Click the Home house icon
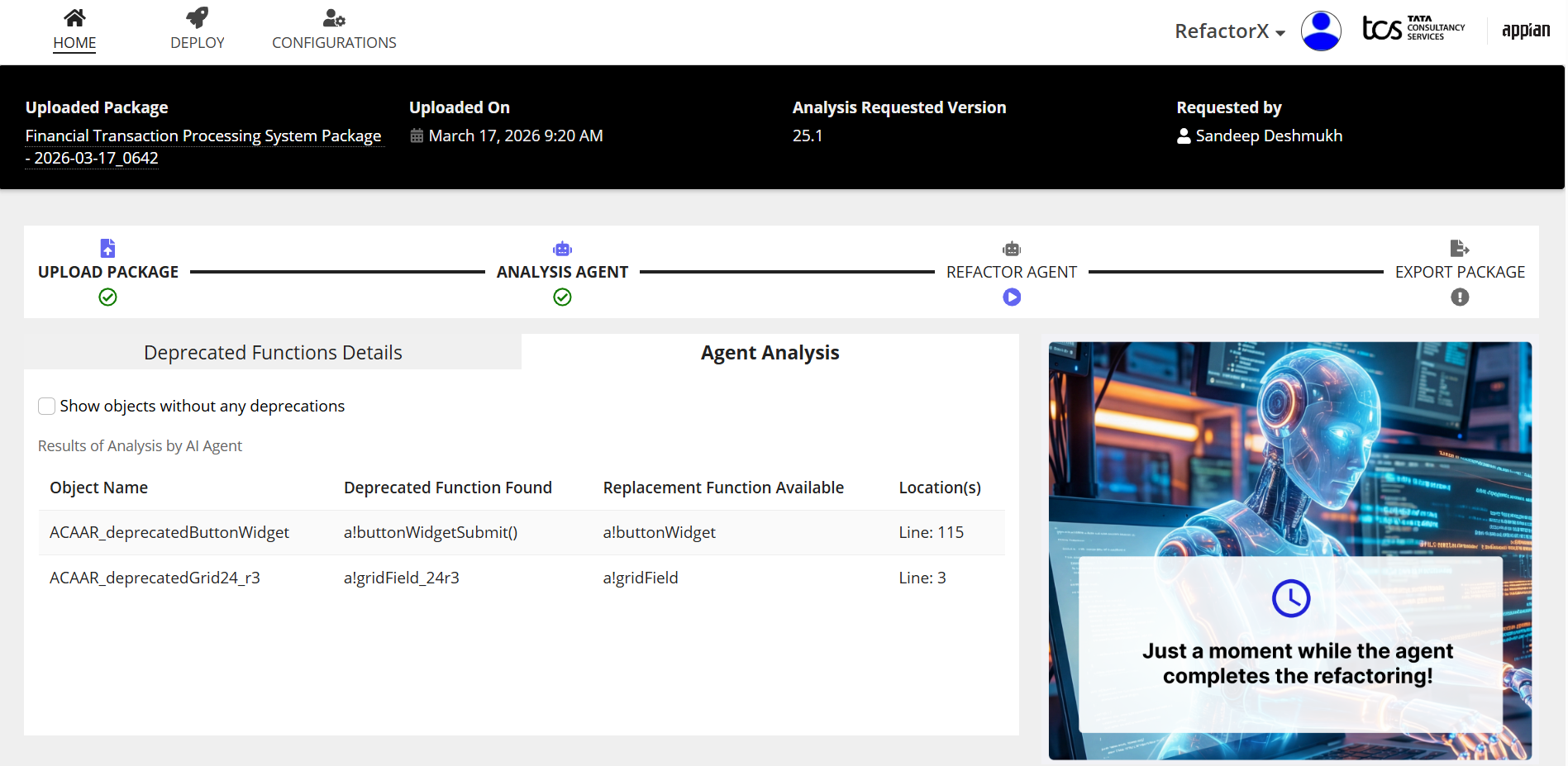Viewport: 1568px width, 766px height. [74, 17]
